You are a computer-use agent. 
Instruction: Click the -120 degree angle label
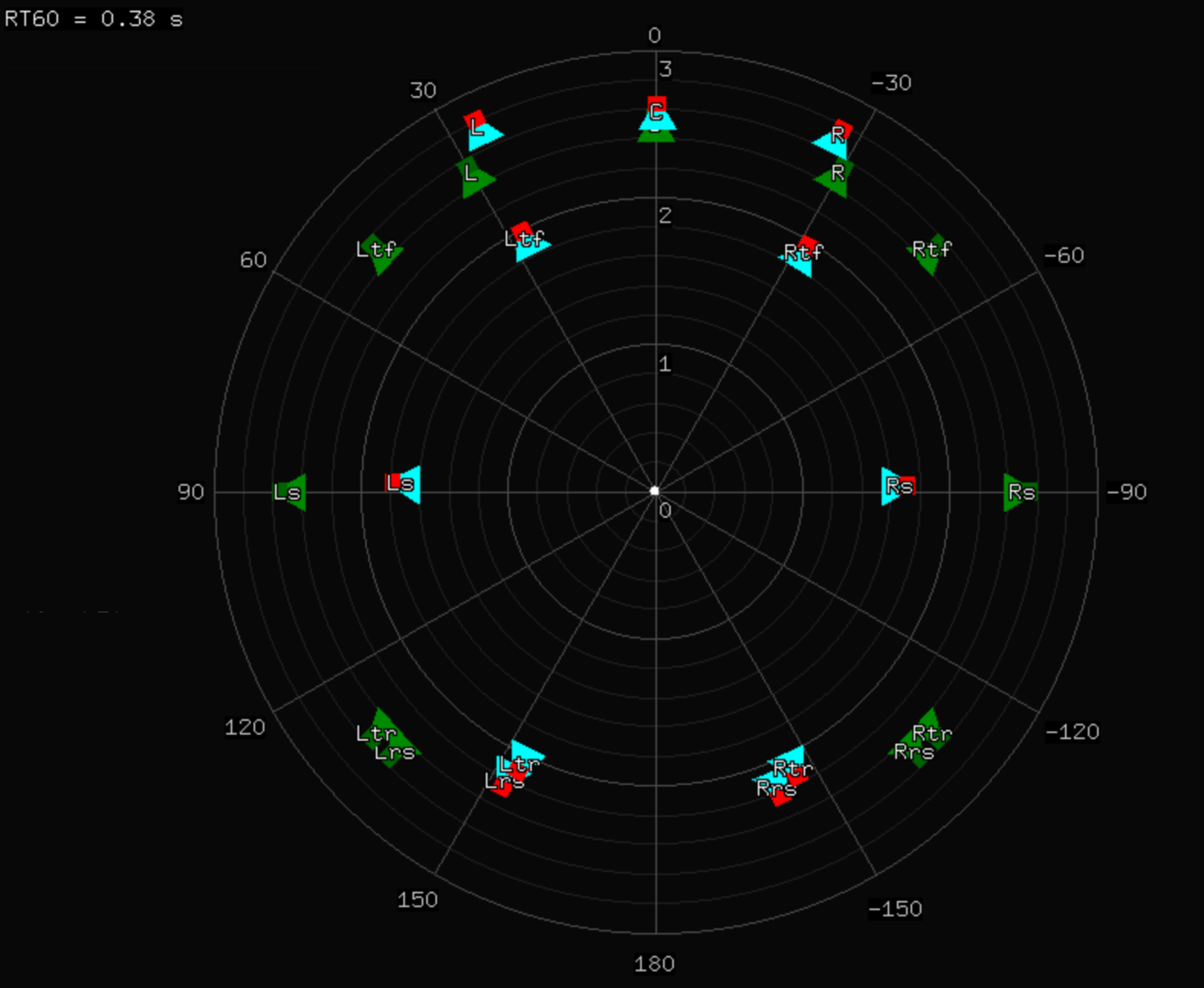click(x=1072, y=732)
